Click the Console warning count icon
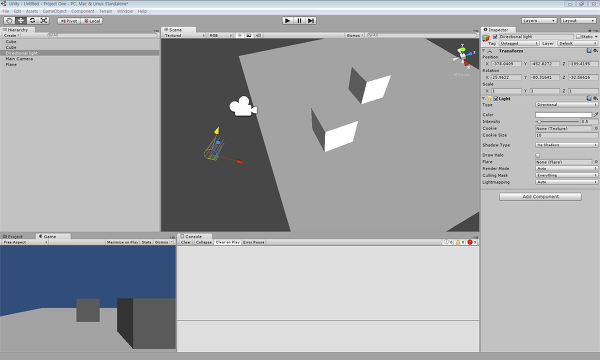This screenshot has height=360, width=600. (460, 242)
